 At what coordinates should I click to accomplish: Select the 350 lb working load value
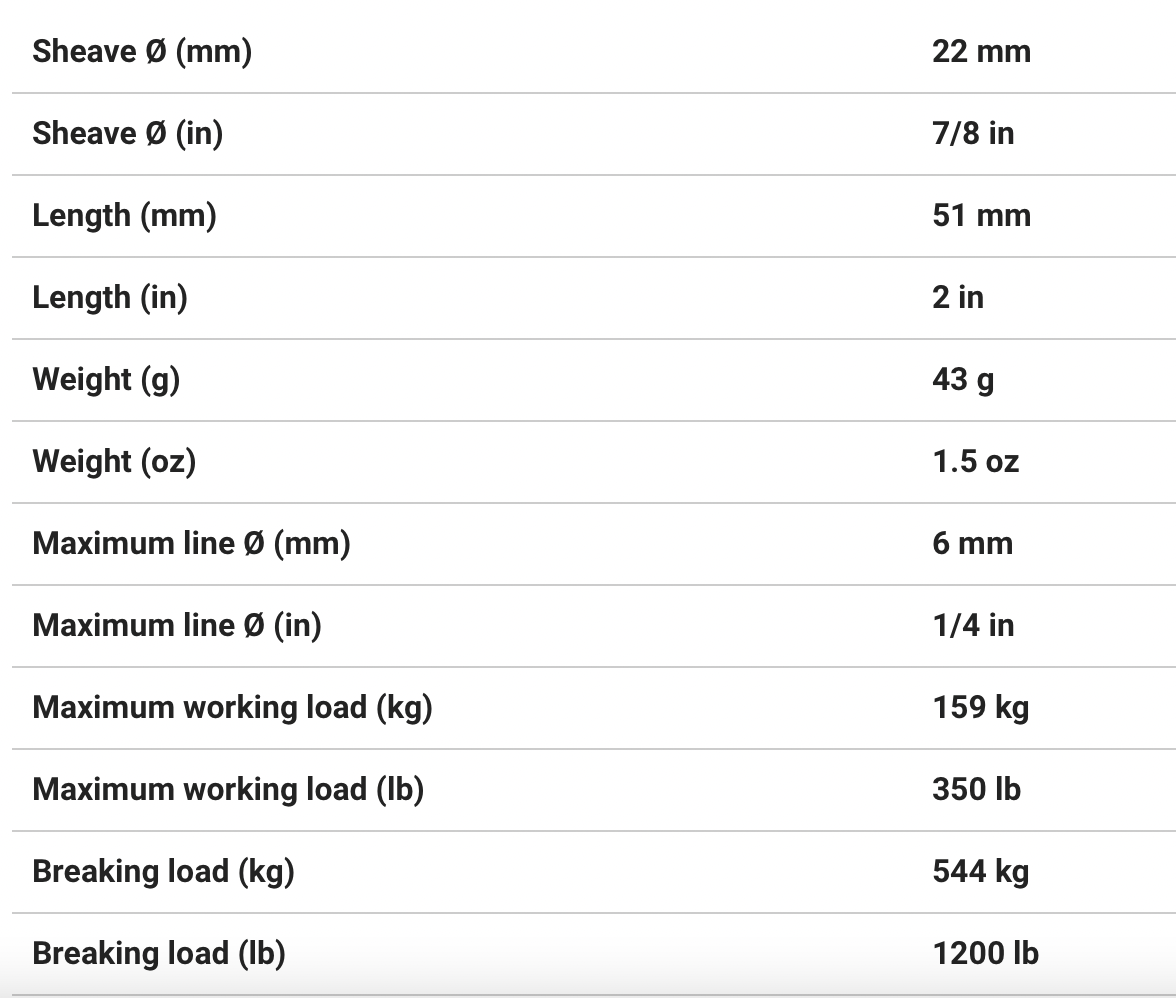tap(976, 789)
